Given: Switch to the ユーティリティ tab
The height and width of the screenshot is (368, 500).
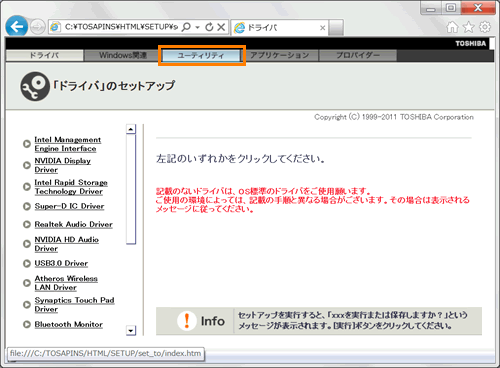Looking at the screenshot, I should [x=201, y=55].
